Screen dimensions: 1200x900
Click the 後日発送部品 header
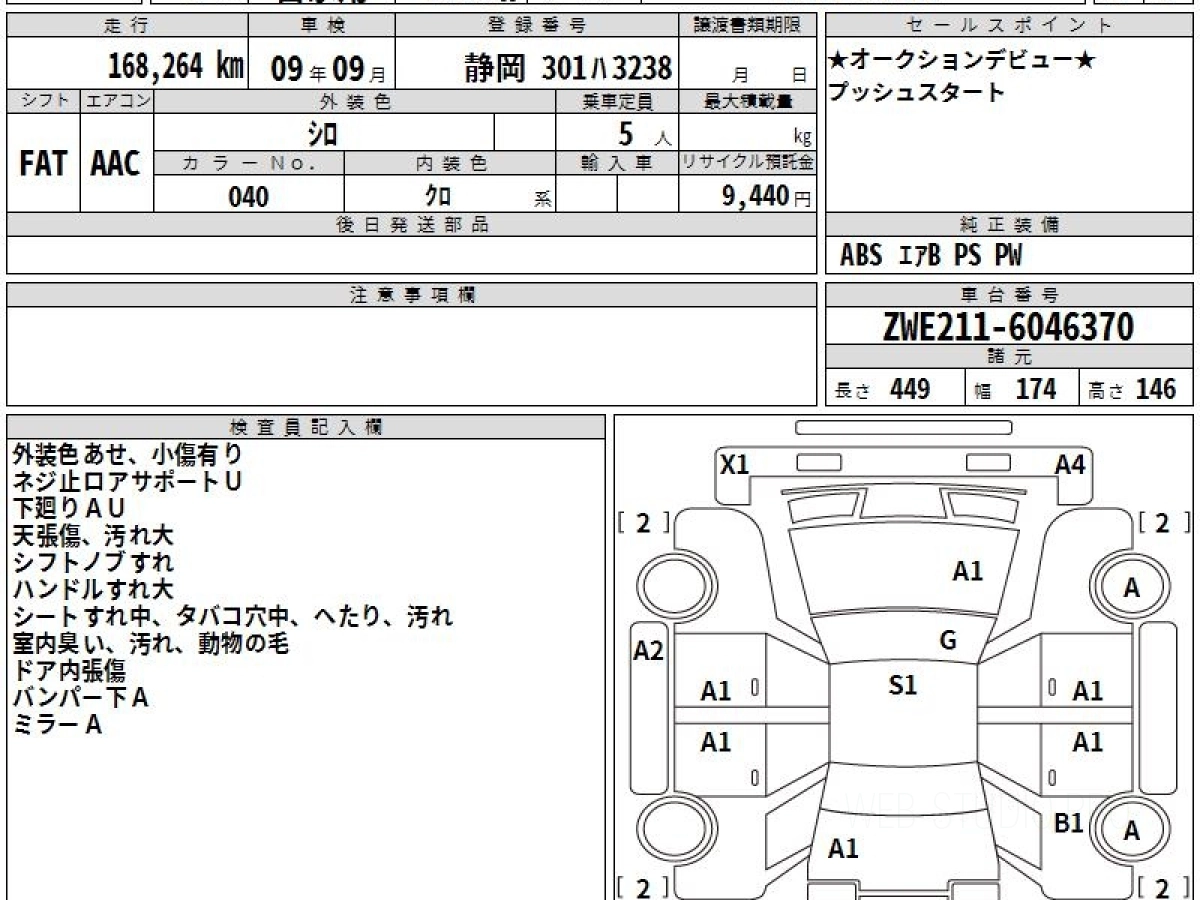click(411, 225)
